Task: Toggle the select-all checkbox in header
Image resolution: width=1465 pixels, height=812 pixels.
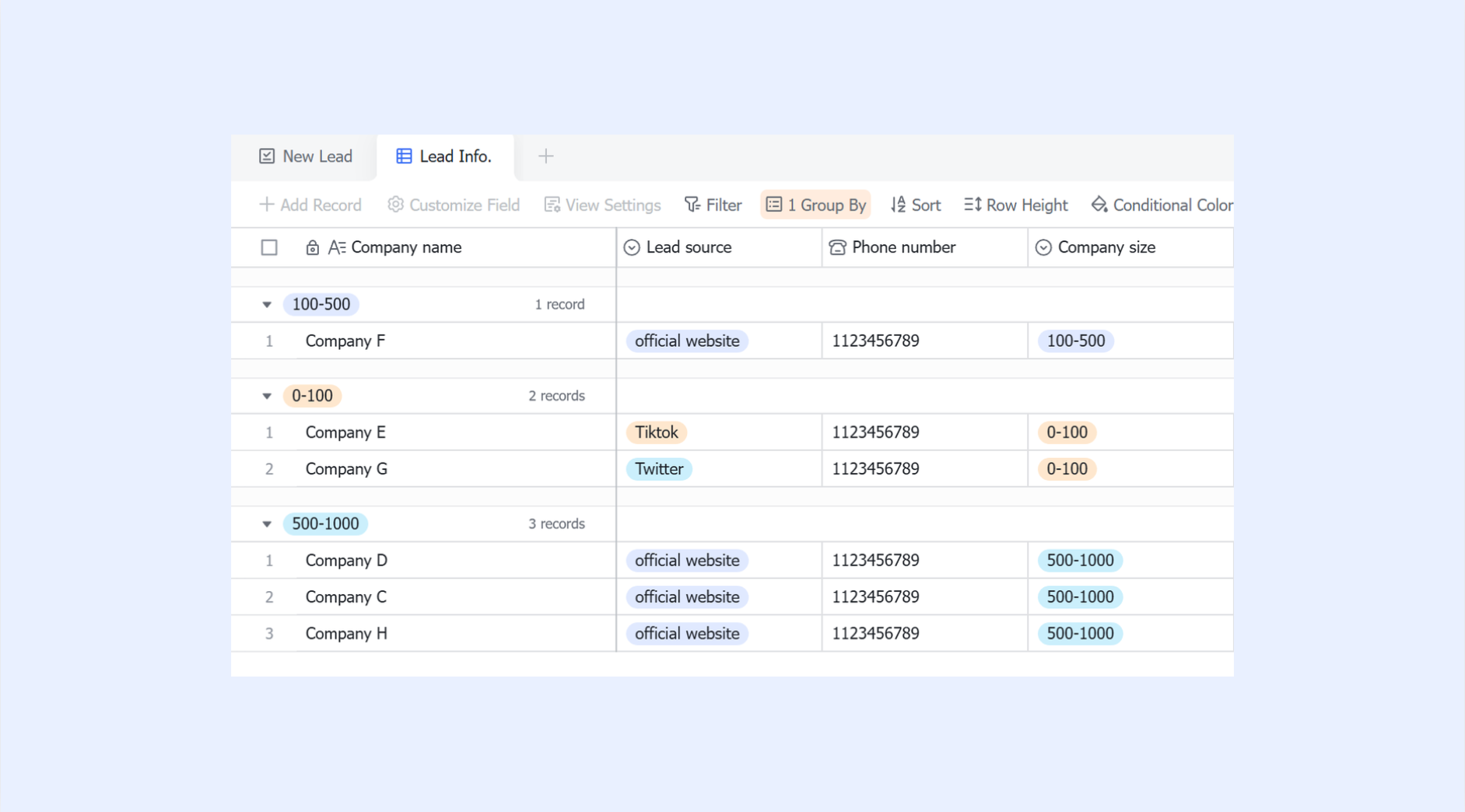Action: 269,247
